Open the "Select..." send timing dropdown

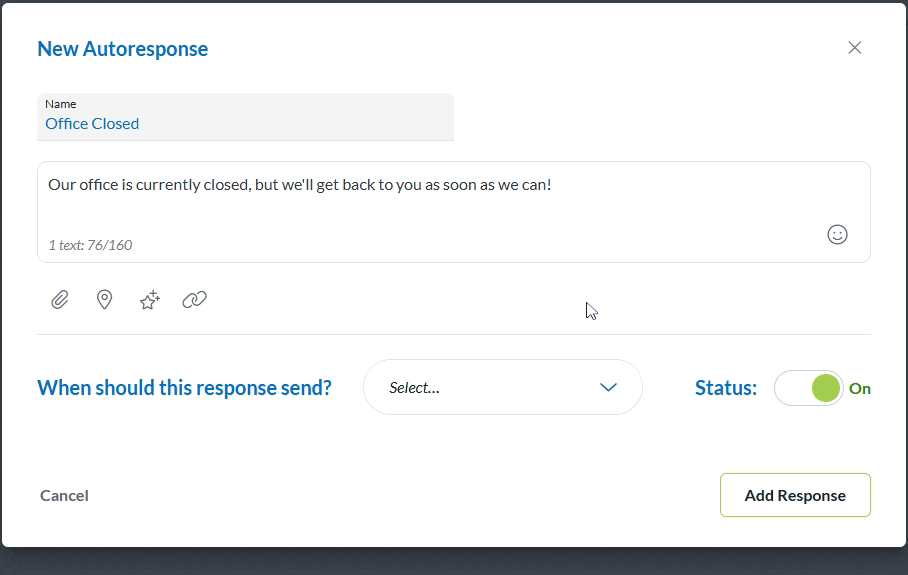pos(502,387)
